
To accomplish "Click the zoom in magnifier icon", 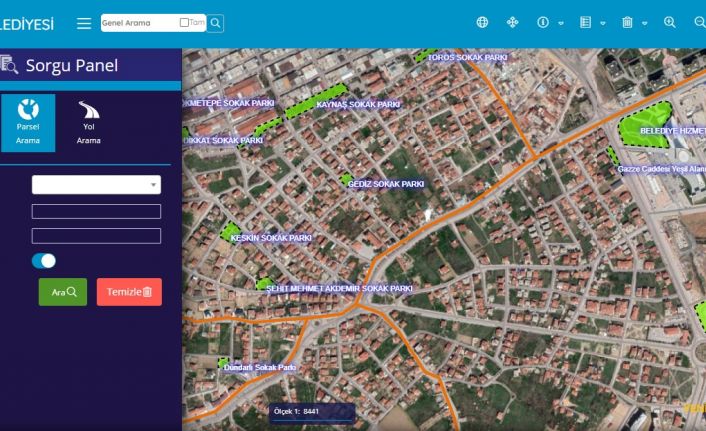I will (670, 22).
